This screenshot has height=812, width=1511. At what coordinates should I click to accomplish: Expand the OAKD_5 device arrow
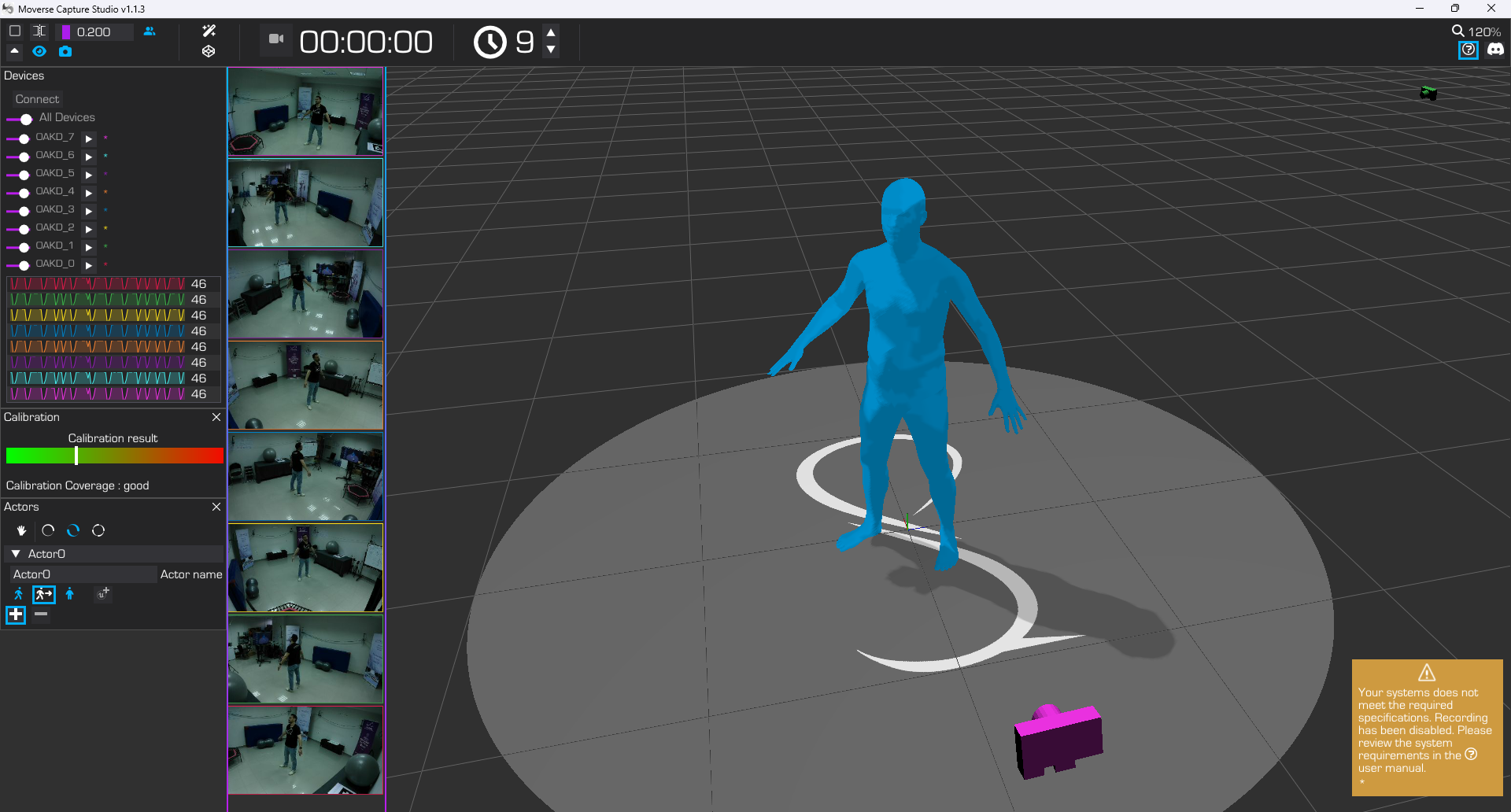[x=89, y=175]
